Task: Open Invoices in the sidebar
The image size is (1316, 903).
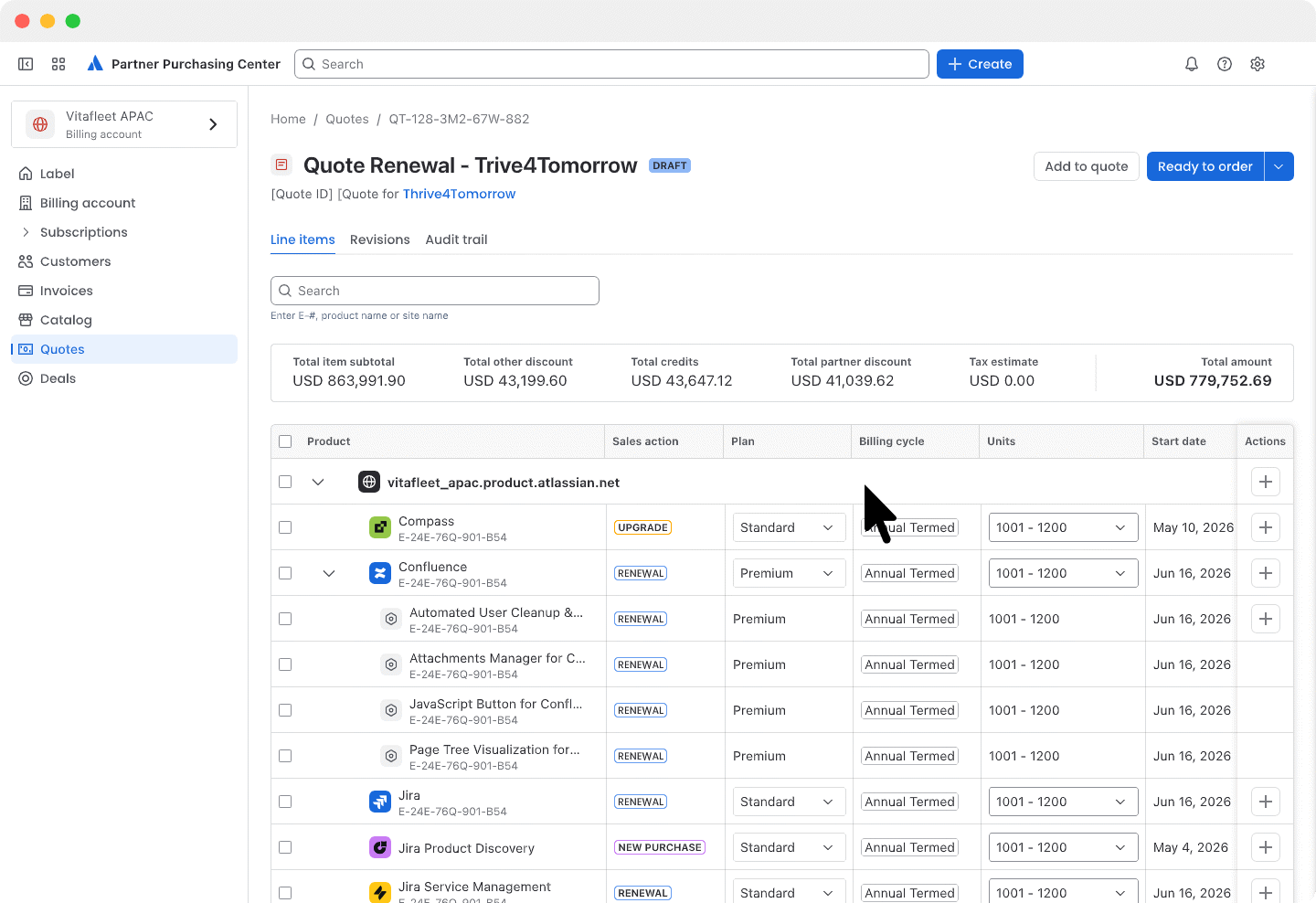Action: [124, 291]
